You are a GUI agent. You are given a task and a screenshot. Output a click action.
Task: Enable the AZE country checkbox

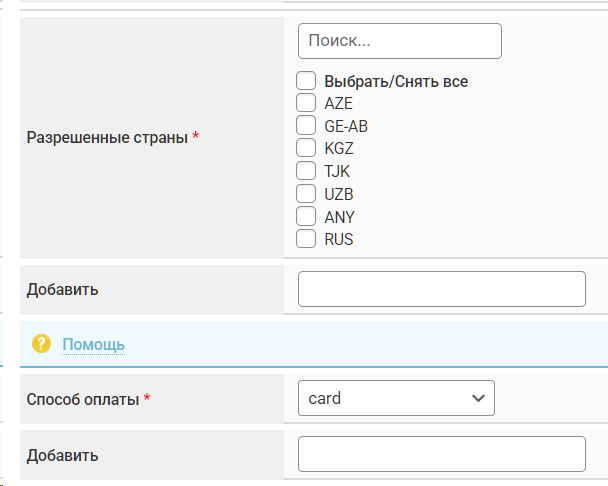(x=307, y=102)
